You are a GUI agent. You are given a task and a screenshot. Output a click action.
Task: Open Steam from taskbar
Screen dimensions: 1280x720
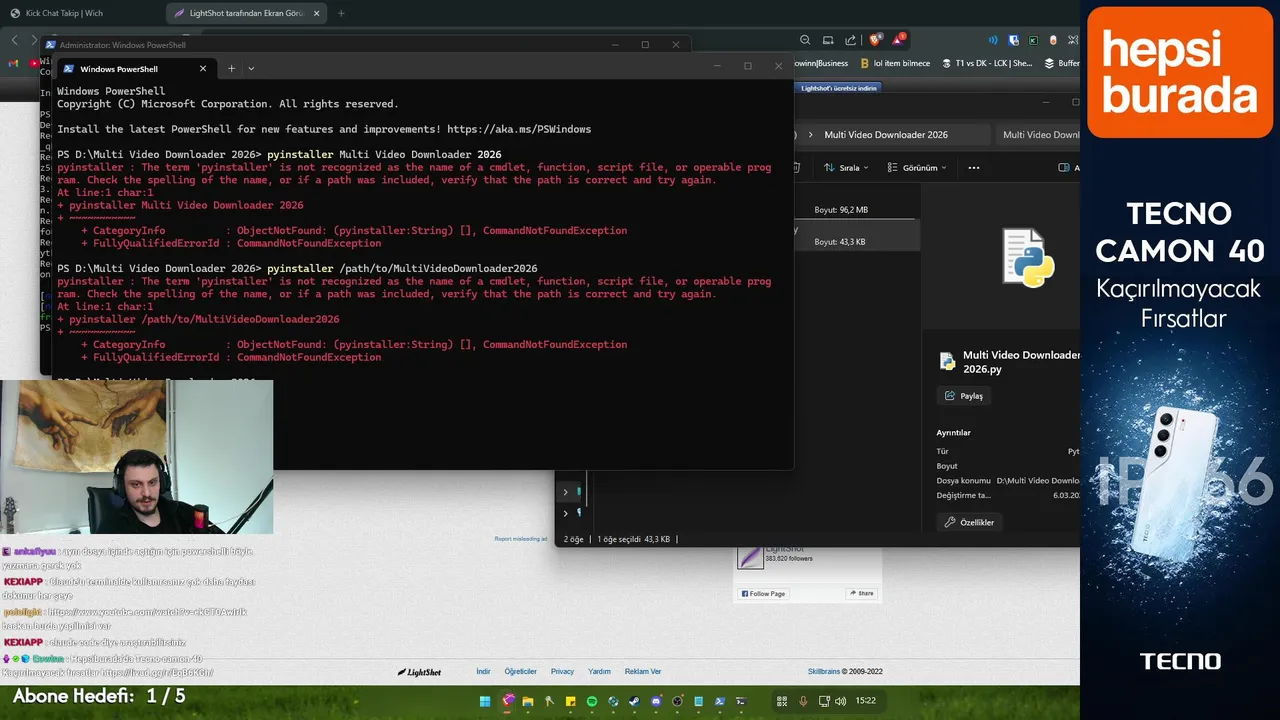click(634, 702)
